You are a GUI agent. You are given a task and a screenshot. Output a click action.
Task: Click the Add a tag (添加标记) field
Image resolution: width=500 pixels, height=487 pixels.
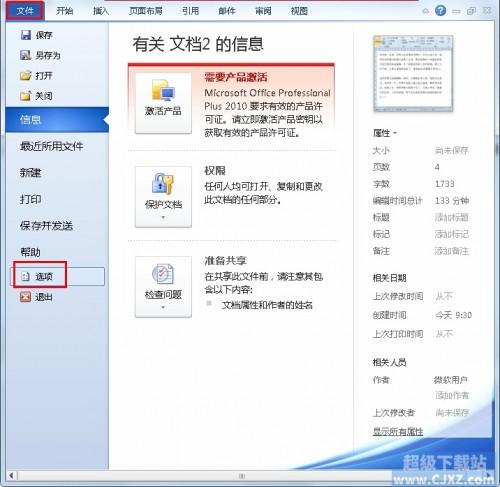(x=452, y=234)
